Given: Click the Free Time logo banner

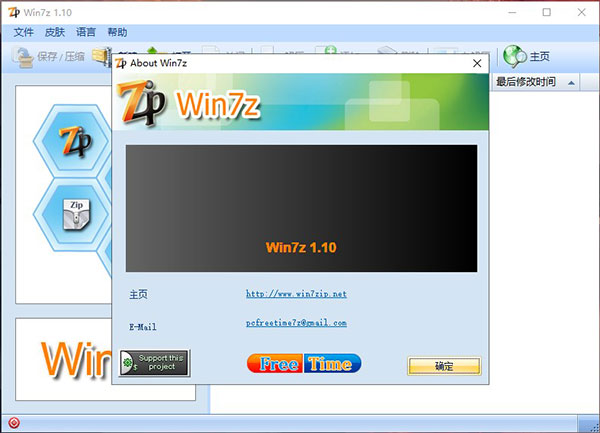Looking at the screenshot, I should [304, 363].
